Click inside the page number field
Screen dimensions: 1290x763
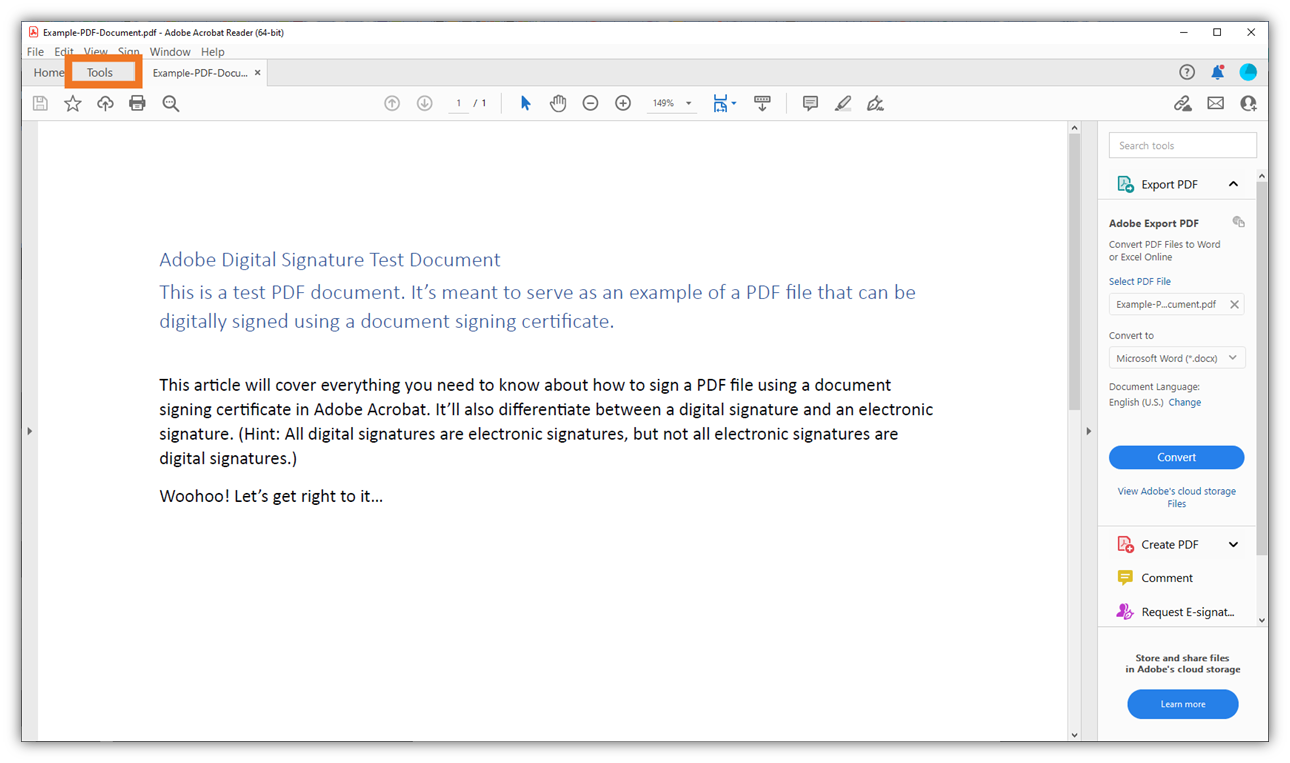(x=458, y=102)
